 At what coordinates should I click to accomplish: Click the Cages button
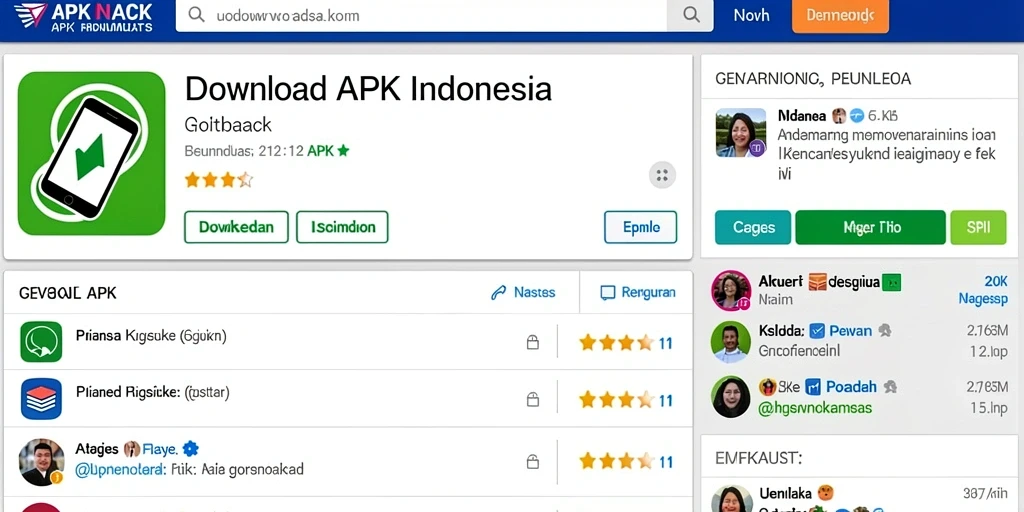tap(753, 227)
